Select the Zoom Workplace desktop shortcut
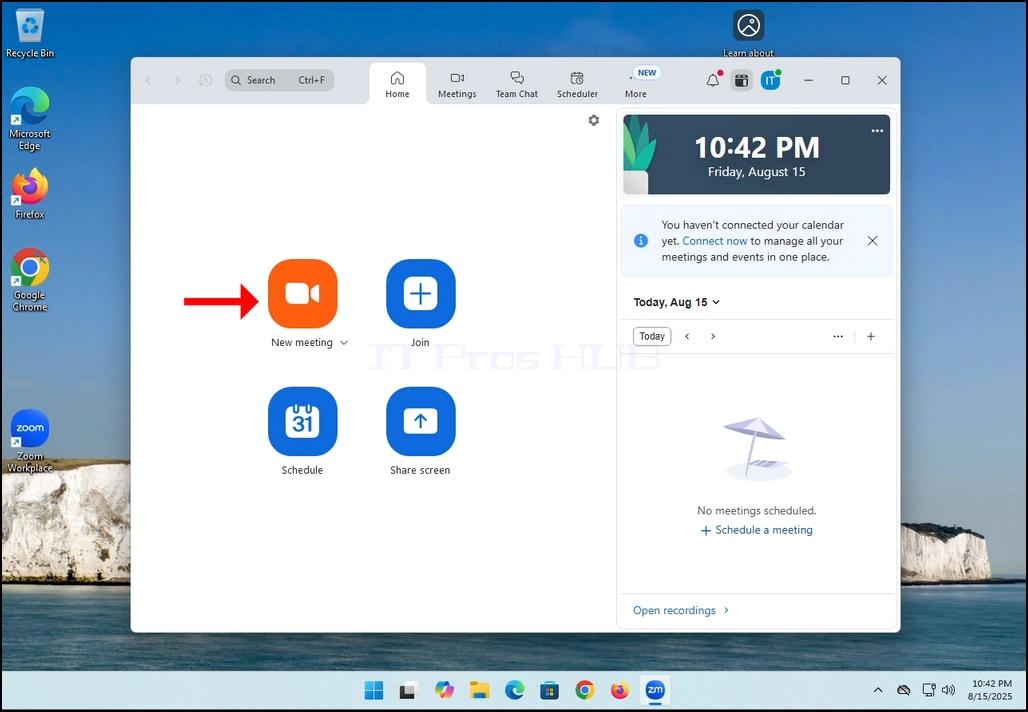 [30, 441]
